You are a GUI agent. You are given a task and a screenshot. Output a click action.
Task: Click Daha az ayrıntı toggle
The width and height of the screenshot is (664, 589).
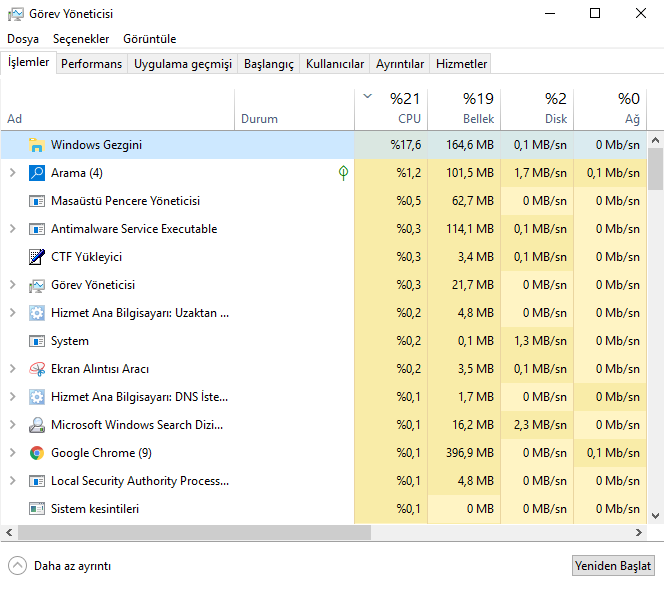tap(60, 566)
